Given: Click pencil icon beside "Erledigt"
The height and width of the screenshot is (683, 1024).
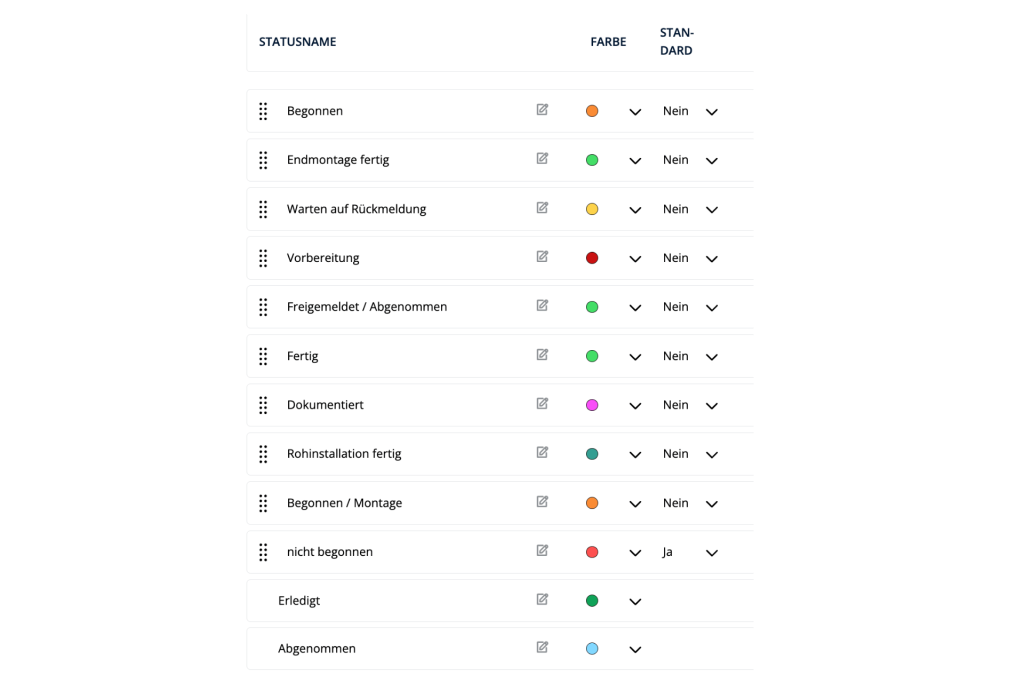Looking at the screenshot, I should (x=542, y=599).
